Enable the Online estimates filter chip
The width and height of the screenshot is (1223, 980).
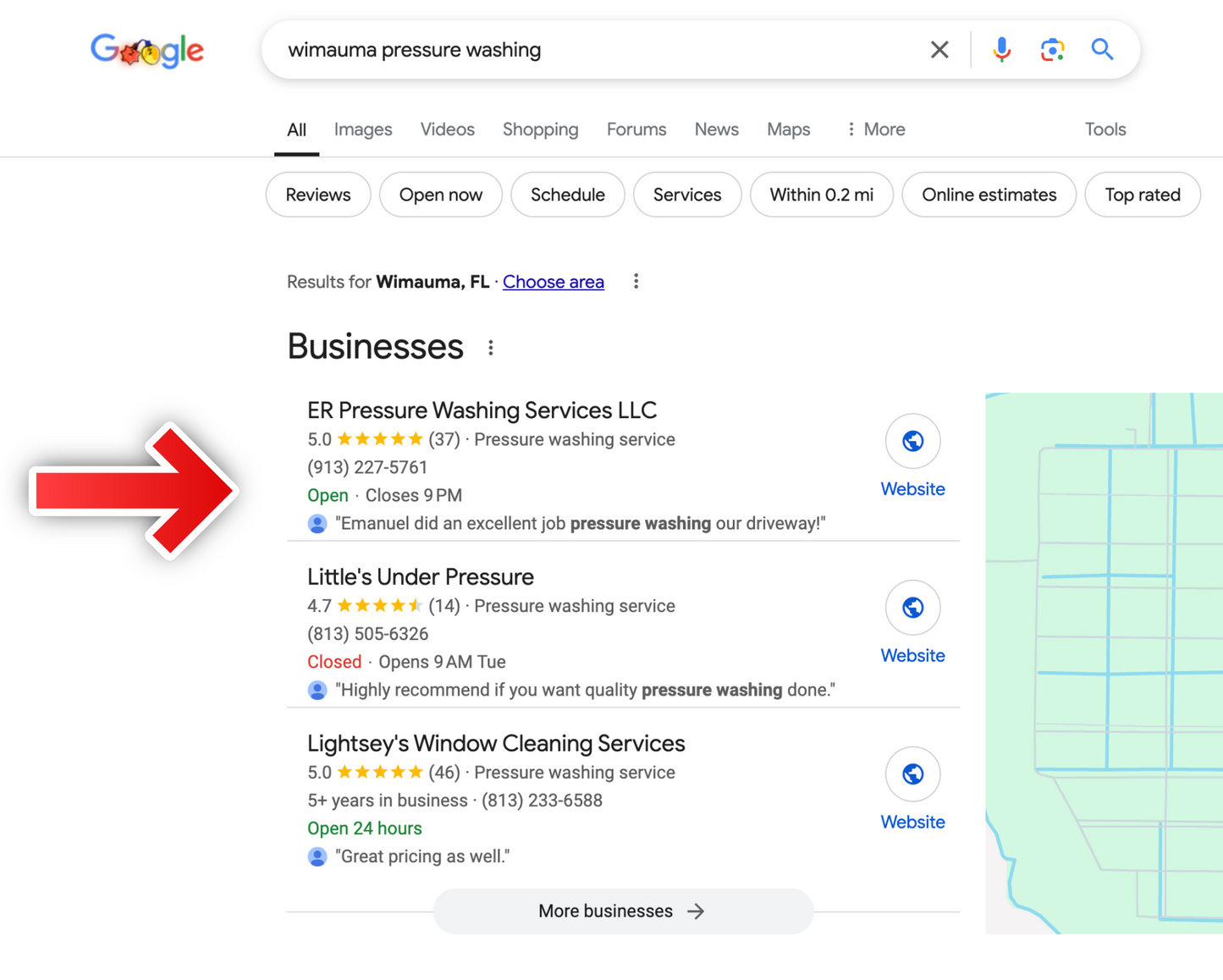click(x=989, y=195)
